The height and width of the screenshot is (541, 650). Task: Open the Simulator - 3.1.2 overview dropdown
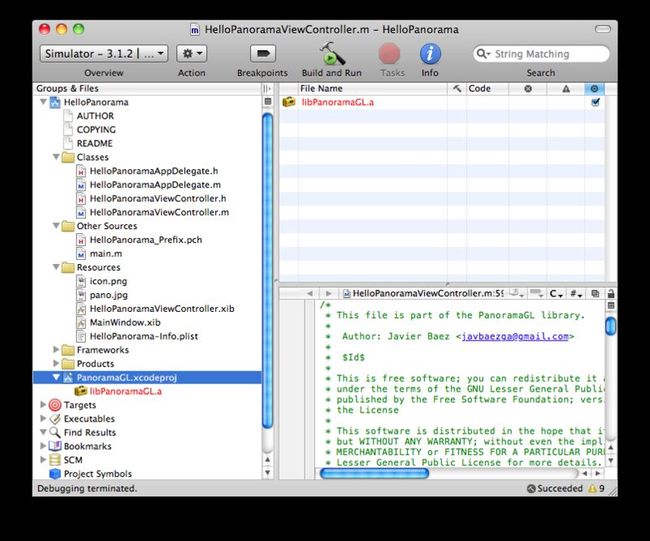click(x=104, y=53)
